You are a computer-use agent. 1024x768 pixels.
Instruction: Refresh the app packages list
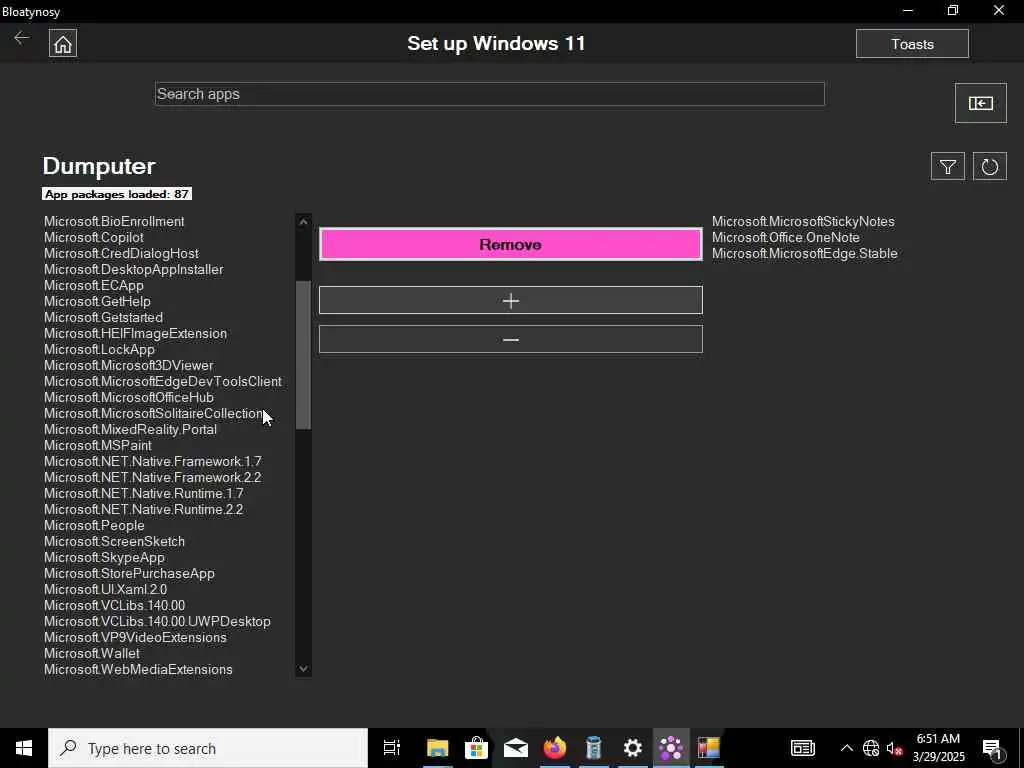click(989, 167)
